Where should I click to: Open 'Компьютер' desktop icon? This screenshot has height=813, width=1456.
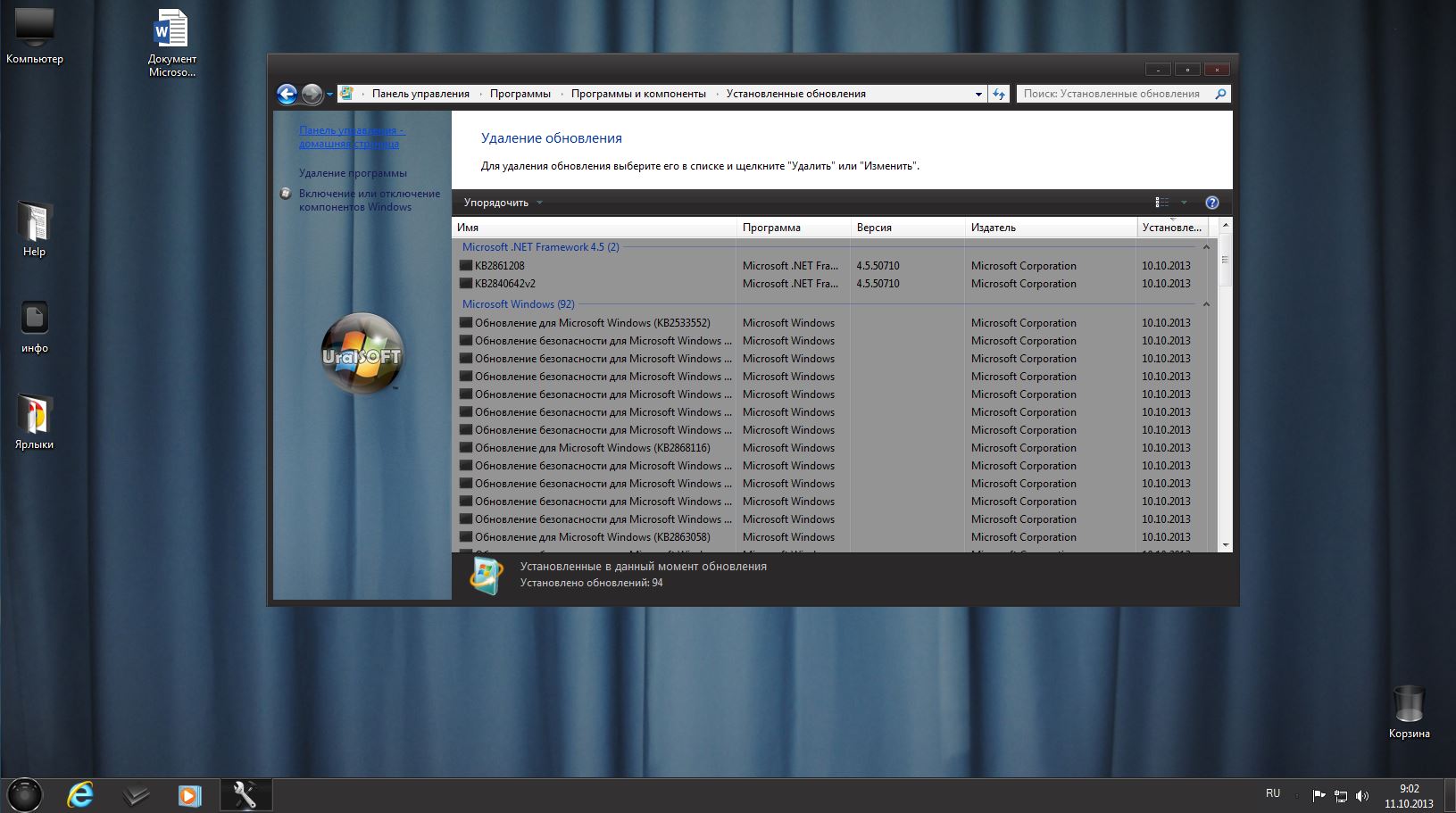pos(34,36)
